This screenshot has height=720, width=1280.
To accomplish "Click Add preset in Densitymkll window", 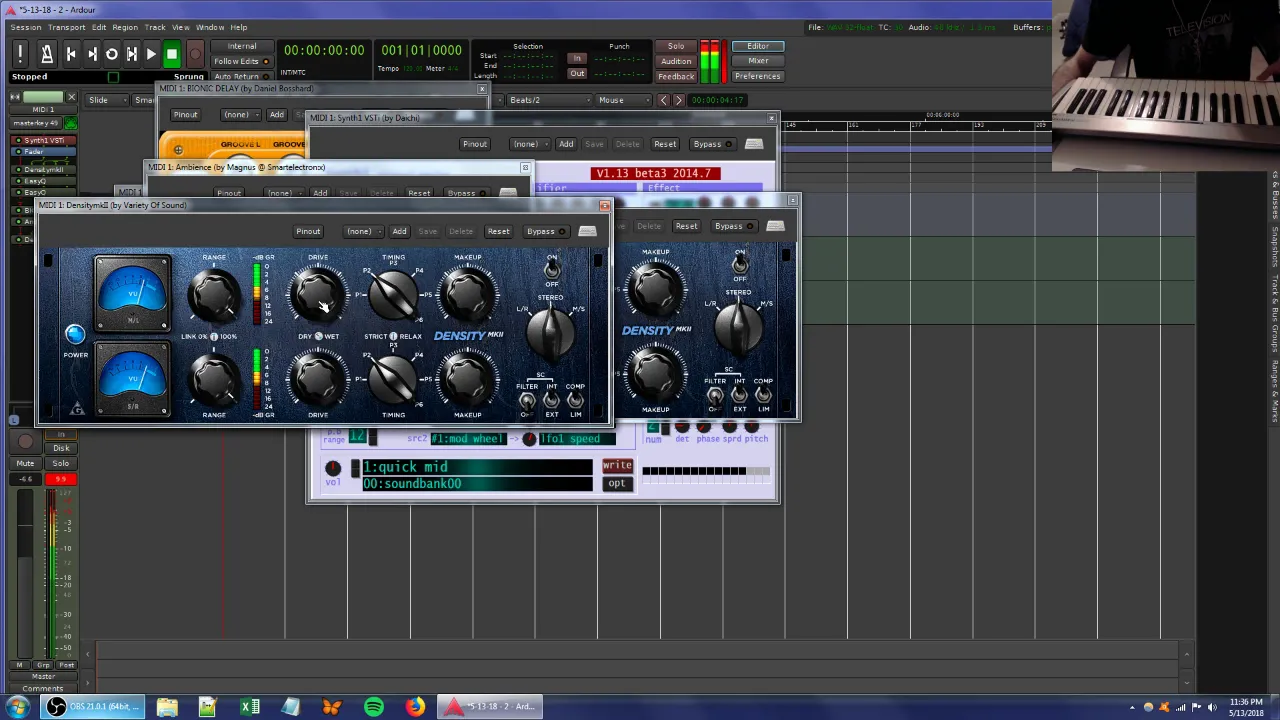I will 399,231.
